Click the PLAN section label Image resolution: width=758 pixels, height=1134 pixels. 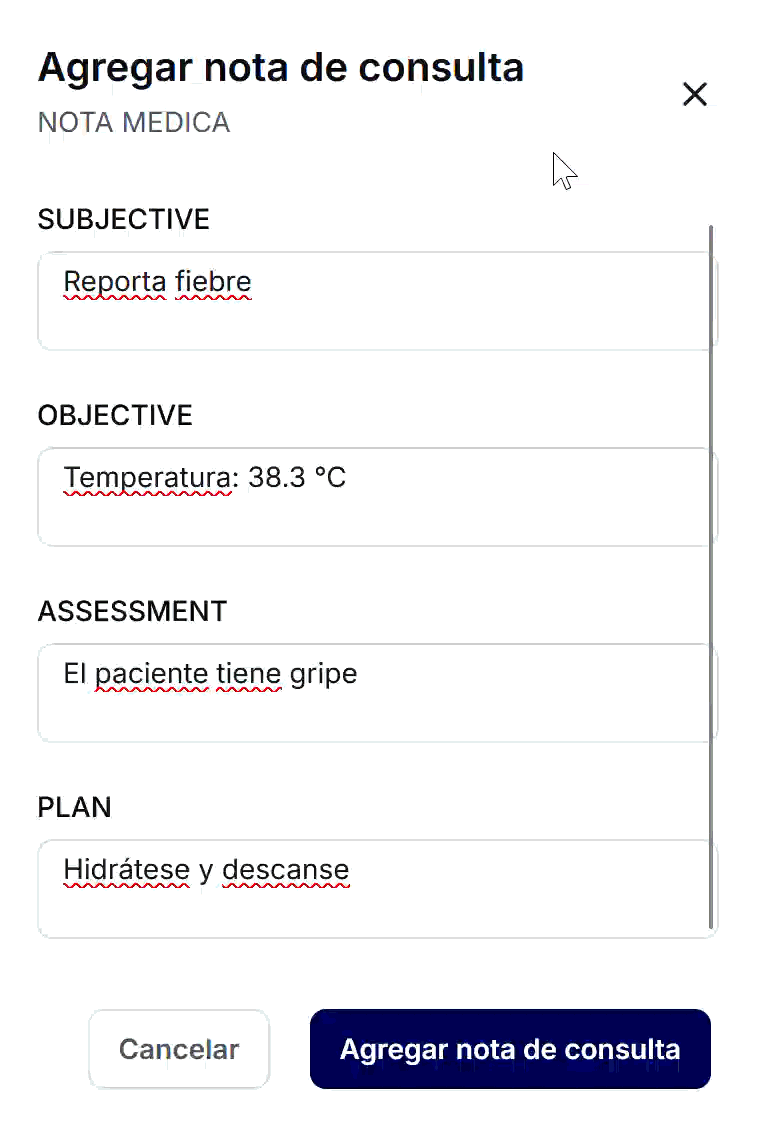(x=74, y=807)
